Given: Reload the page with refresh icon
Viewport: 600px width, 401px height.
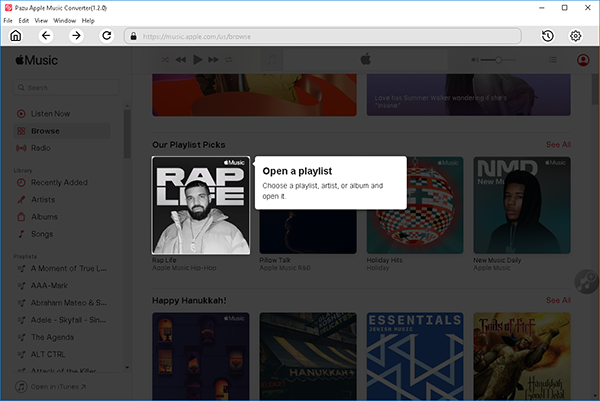Looking at the screenshot, I should [x=107, y=36].
